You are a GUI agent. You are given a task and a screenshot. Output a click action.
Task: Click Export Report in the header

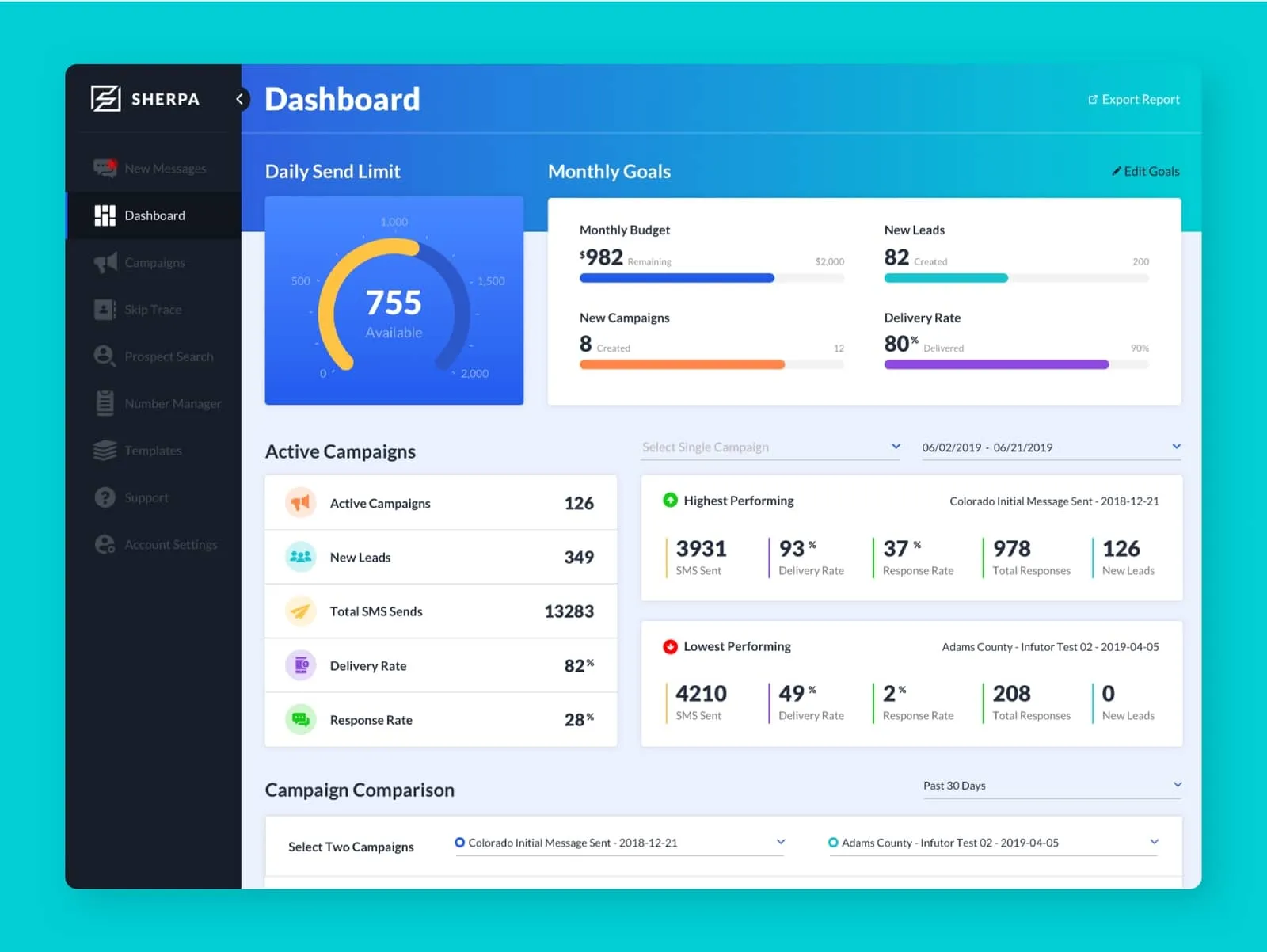tap(1134, 99)
